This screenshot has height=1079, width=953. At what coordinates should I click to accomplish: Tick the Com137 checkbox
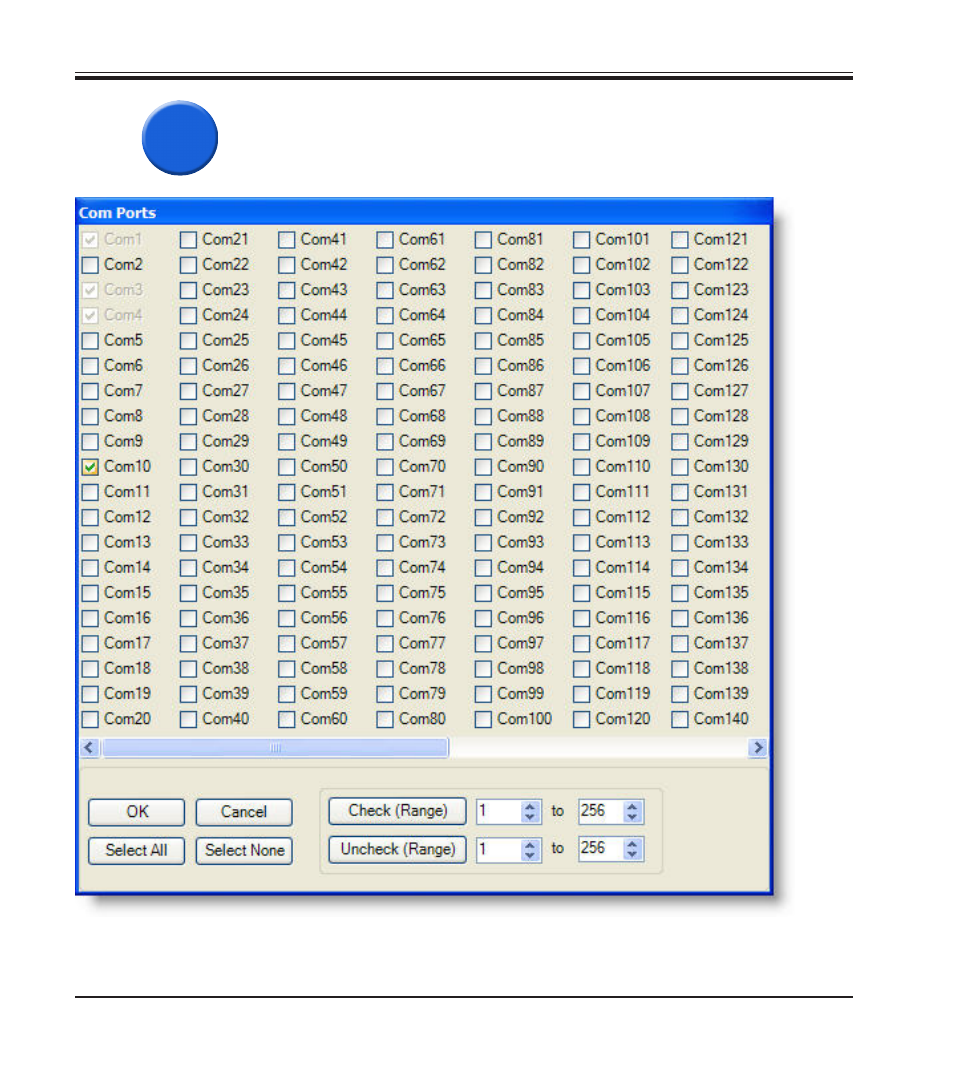click(680, 643)
